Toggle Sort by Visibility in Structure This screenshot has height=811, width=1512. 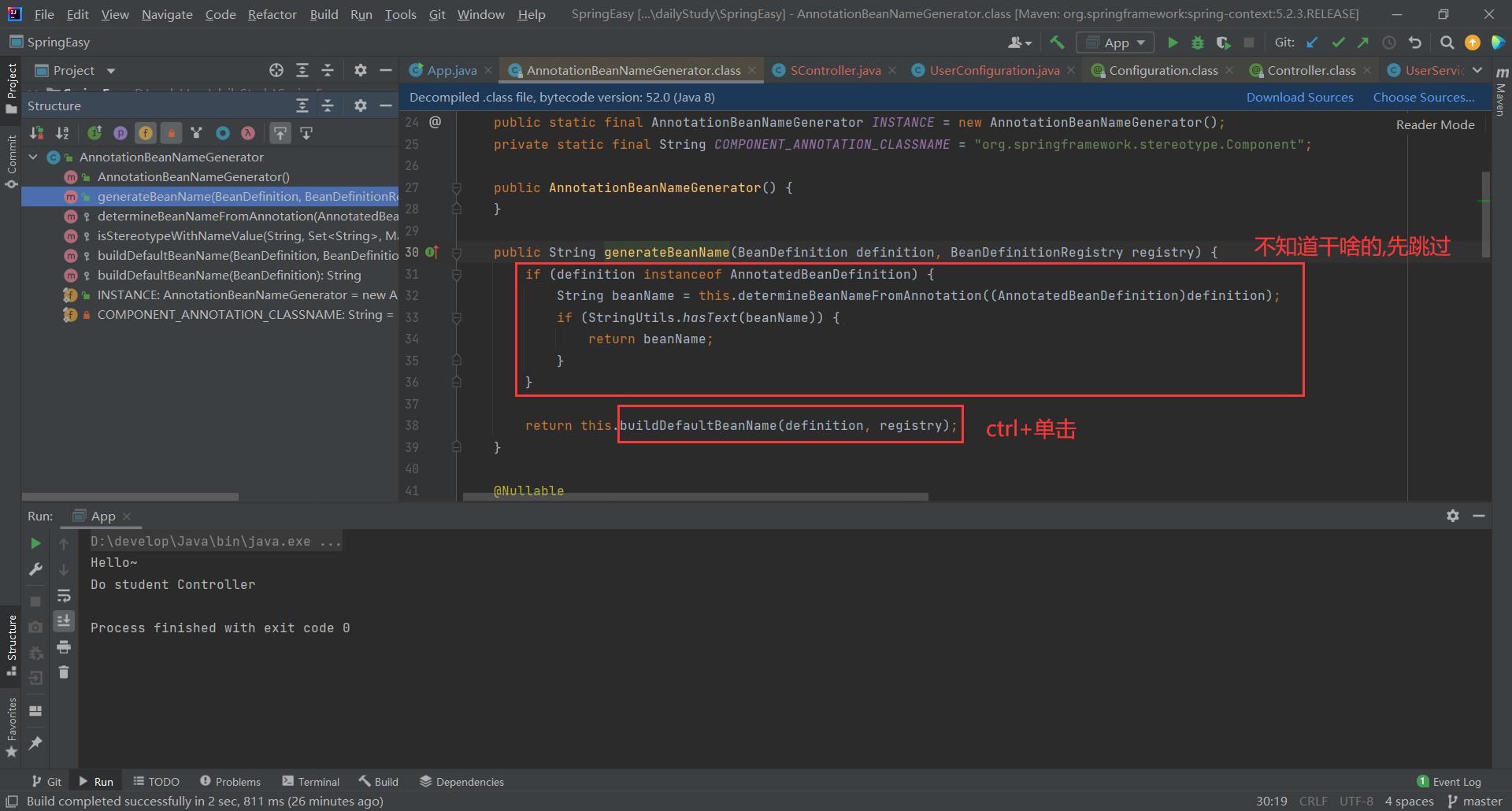(x=37, y=133)
